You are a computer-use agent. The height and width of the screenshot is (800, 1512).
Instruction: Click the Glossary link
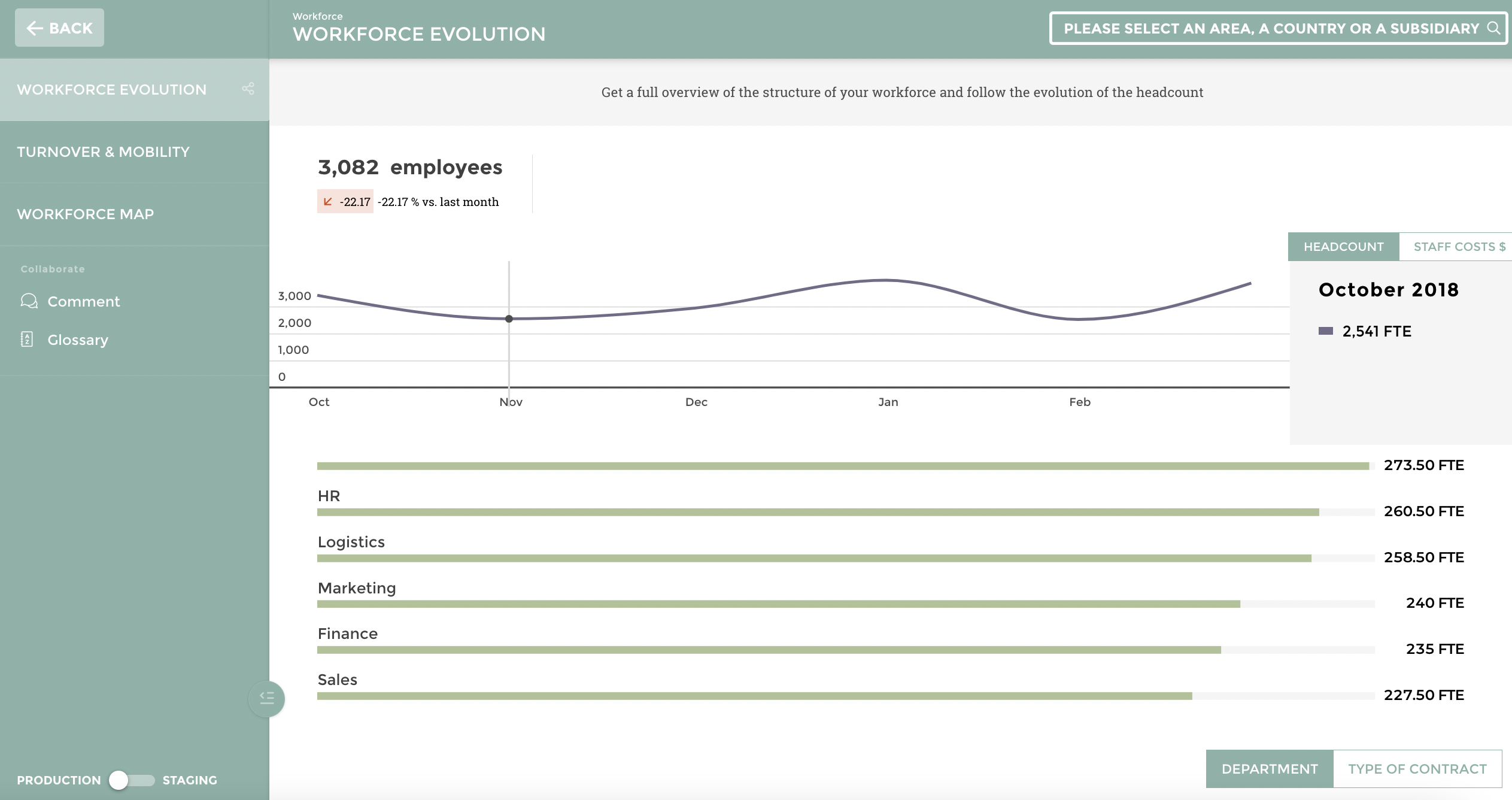pyautogui.click(x=78, y=340)
